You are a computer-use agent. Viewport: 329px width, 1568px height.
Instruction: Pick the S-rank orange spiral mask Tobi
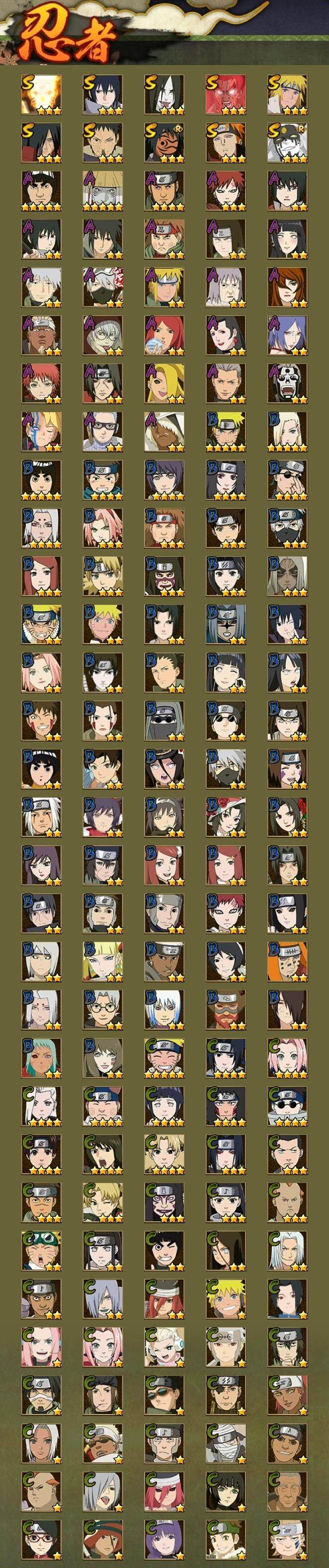pos(164,142)
